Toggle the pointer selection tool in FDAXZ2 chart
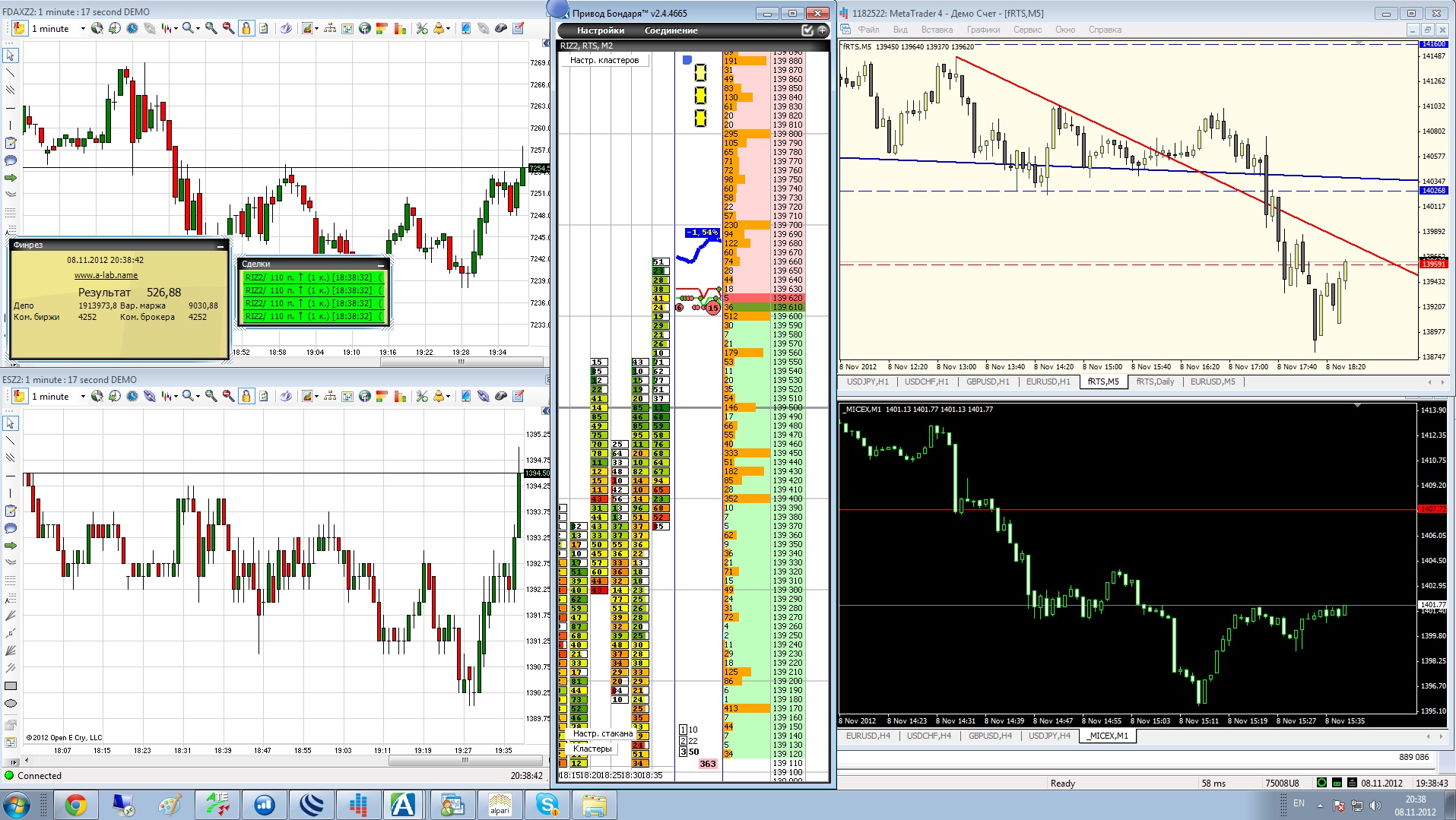 pyautogui.click(x=11, y=55)
